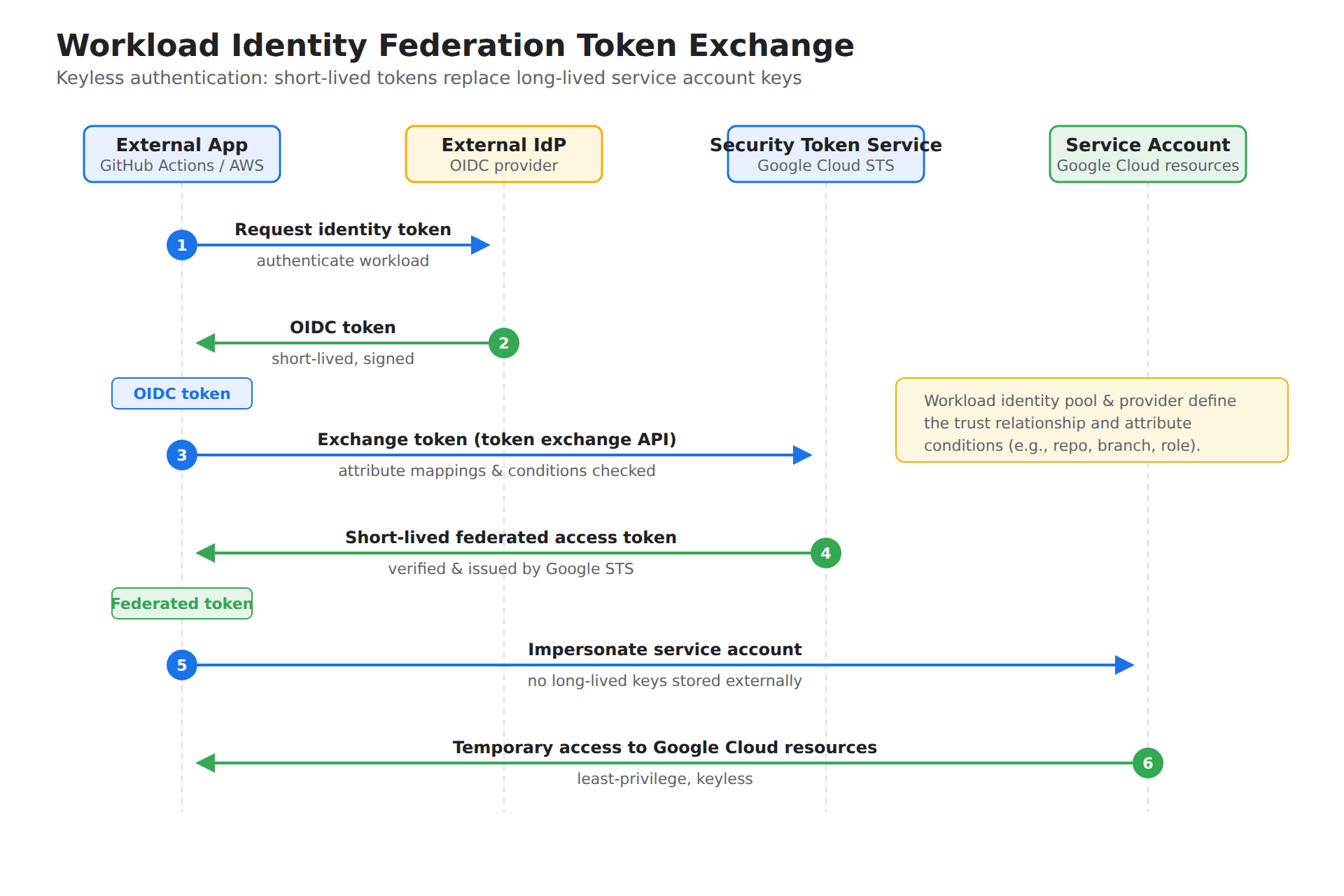Click the "Impersonate service account" label

tap(665, 650)
